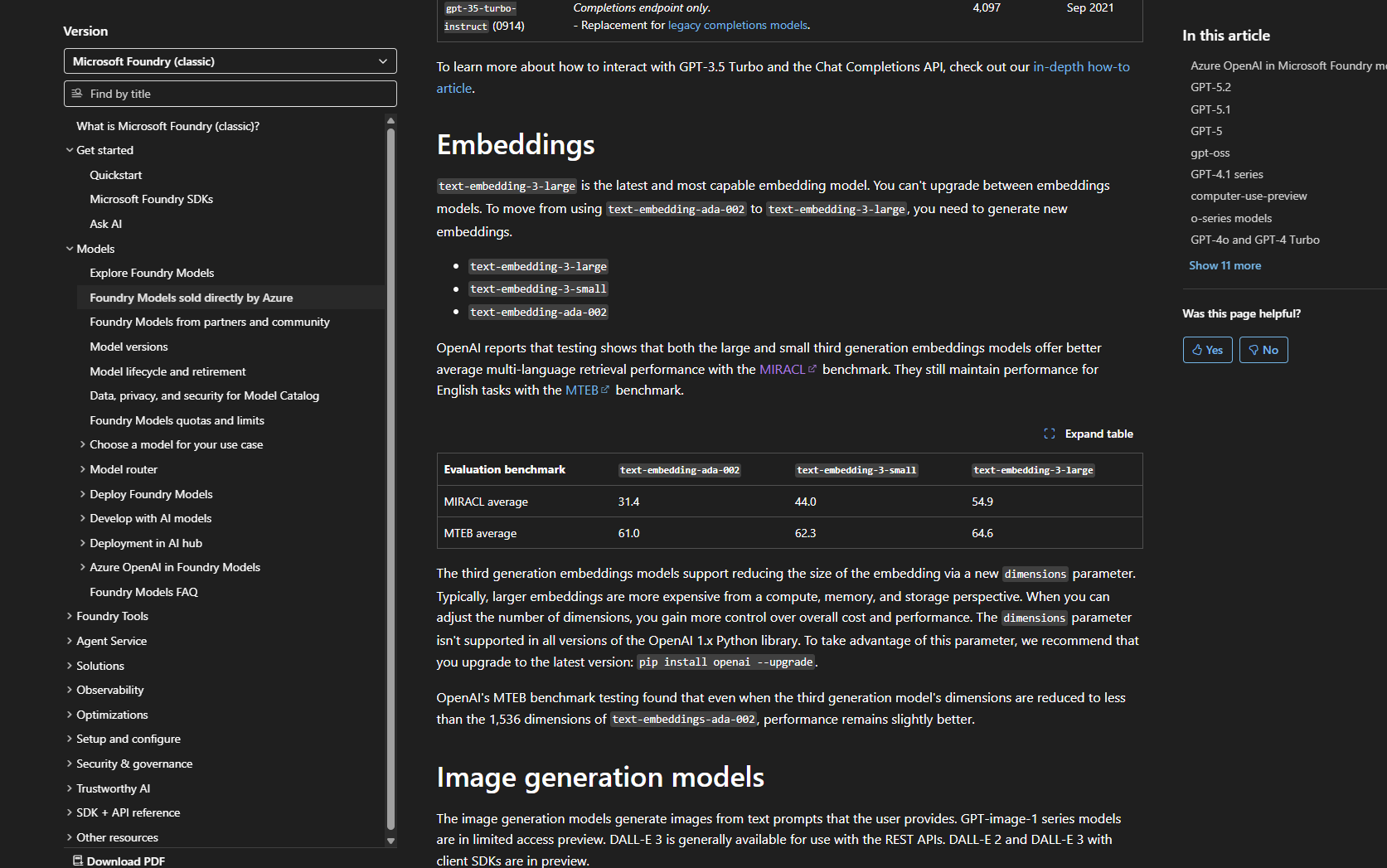
Task: Expand the Model router node
Action: pos(83,469)
